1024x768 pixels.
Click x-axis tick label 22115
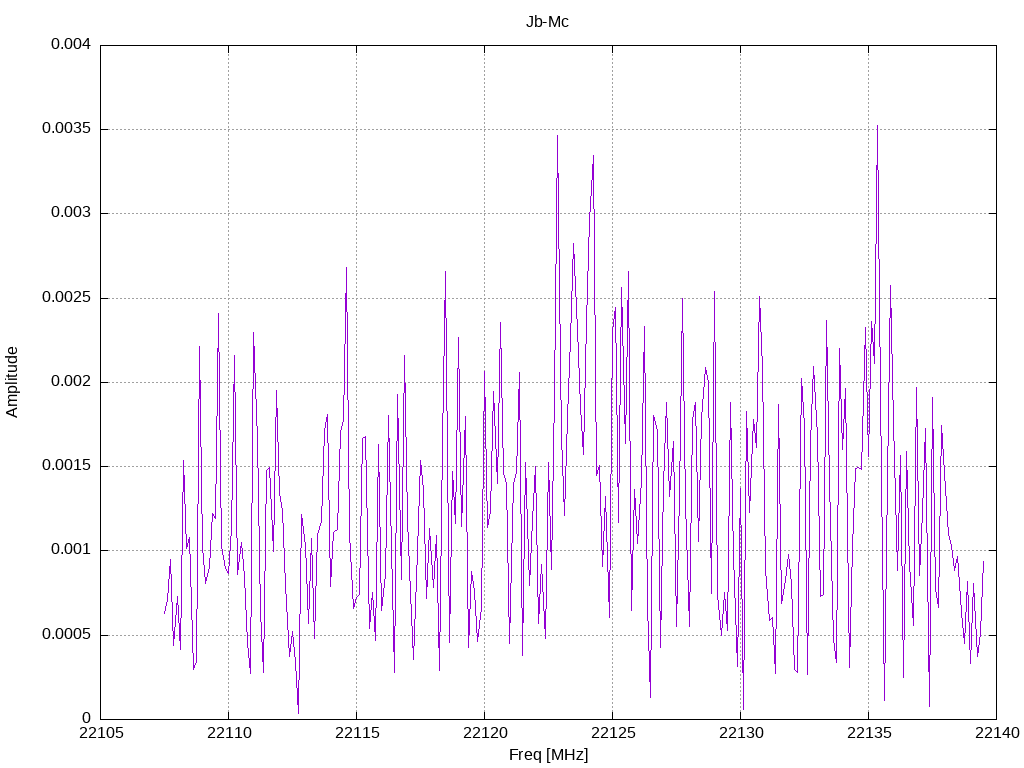(x=357, y=733)
